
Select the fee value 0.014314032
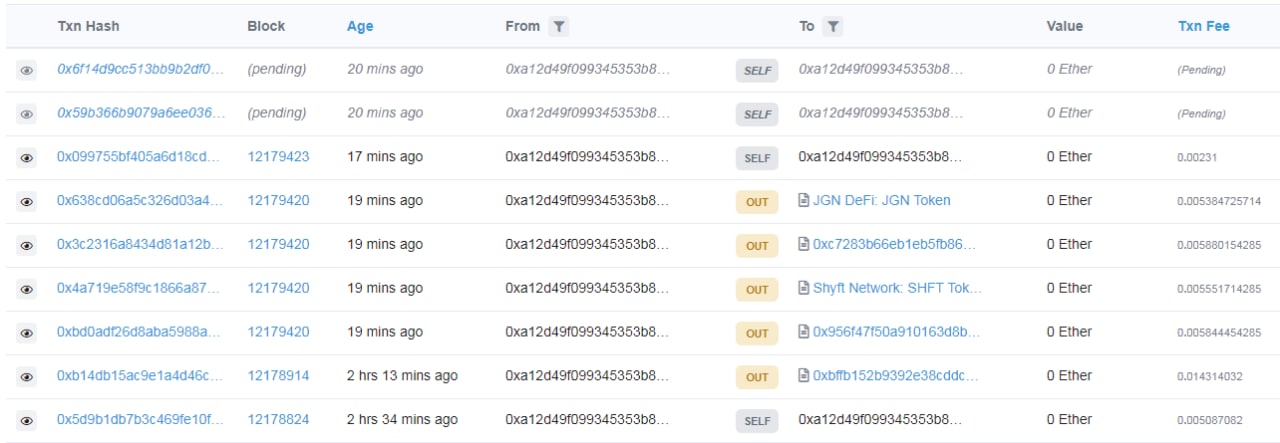pos(1210,377)
